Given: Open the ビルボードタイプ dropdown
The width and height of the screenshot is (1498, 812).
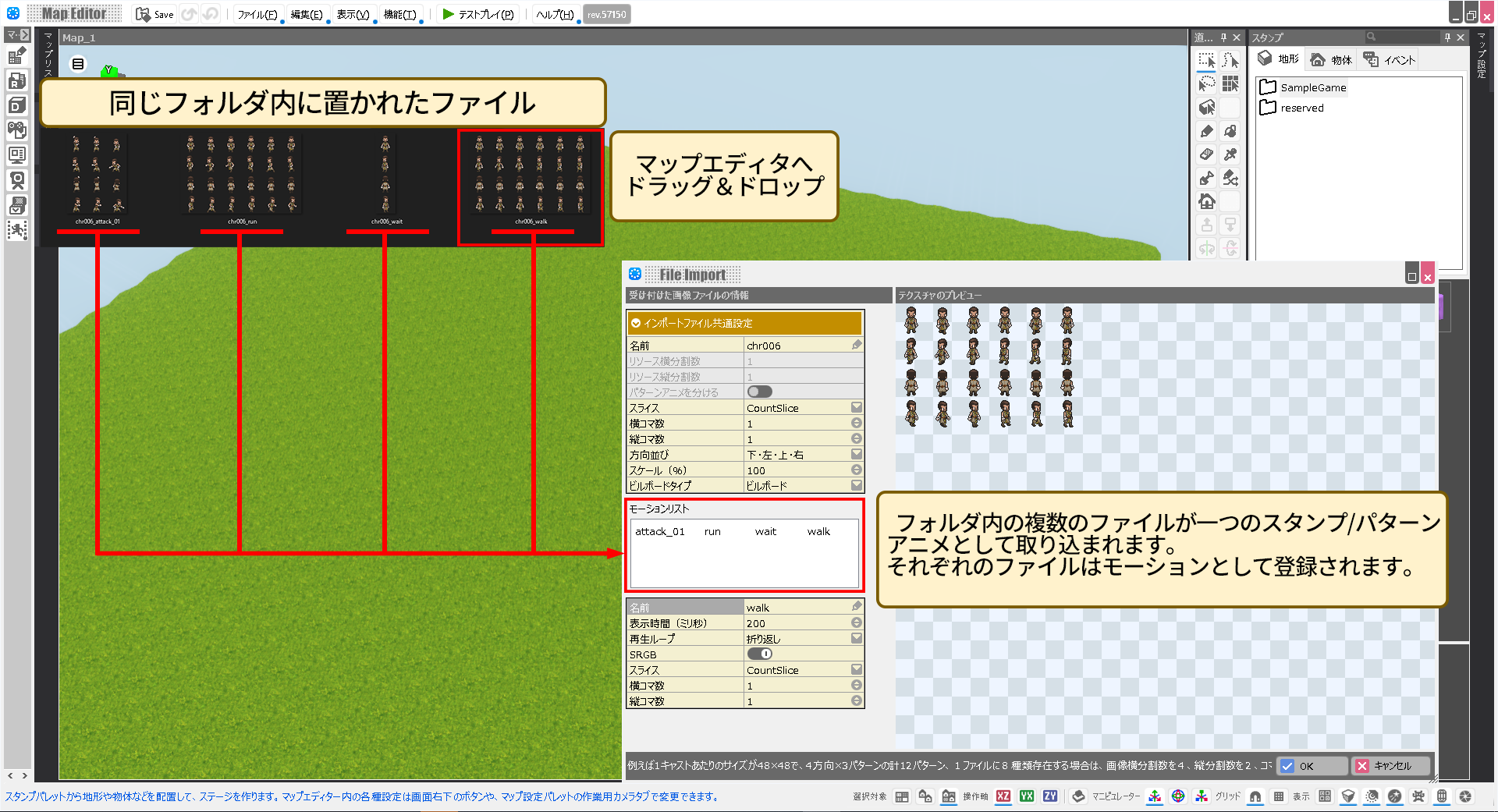Looking at the screenshot, I should [856, 485].
